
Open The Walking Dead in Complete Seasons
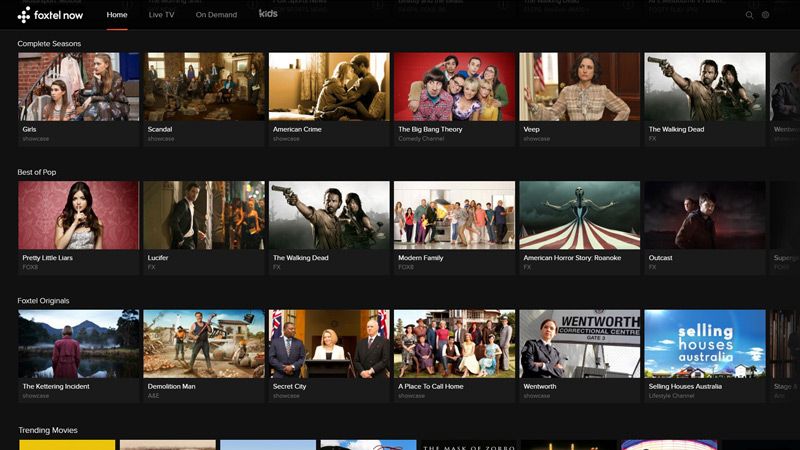[705, 87]
